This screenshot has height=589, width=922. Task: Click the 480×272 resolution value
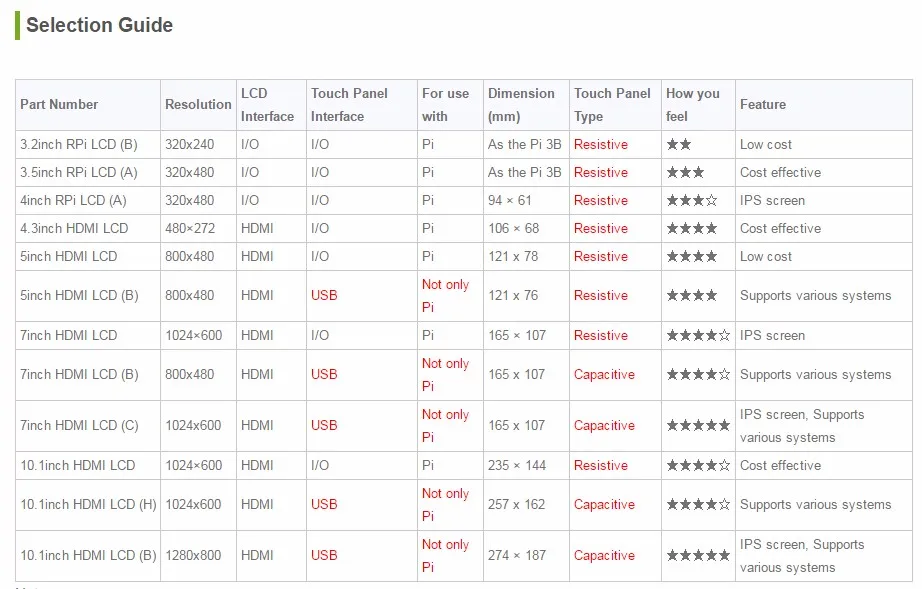190,229
